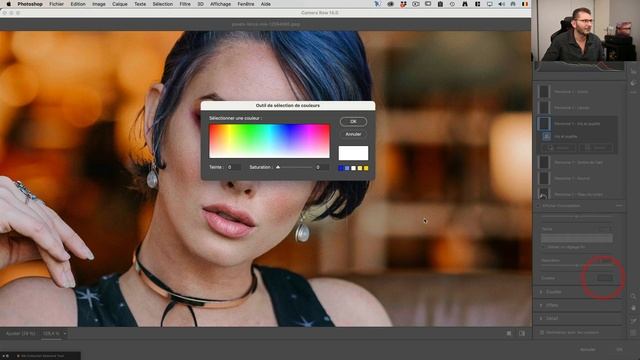The height and width of the screenshot is (360, 640).
Task: Open the Sélection menu
Action: pyautogui.click(x=162, y=4)
